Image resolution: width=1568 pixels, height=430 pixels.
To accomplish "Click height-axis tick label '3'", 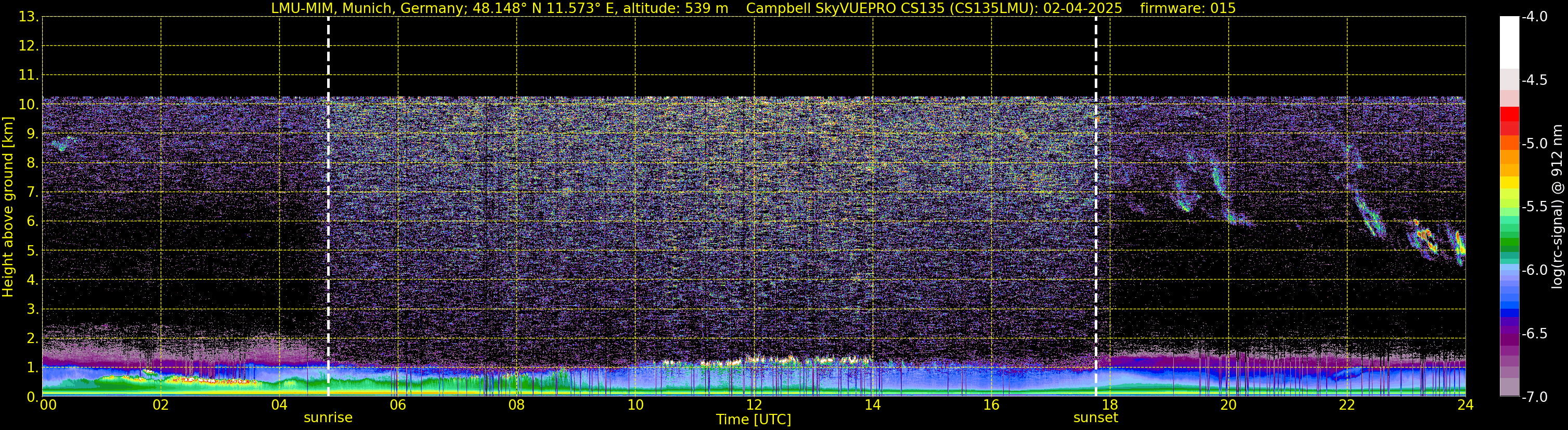I will tap(32, 309).
